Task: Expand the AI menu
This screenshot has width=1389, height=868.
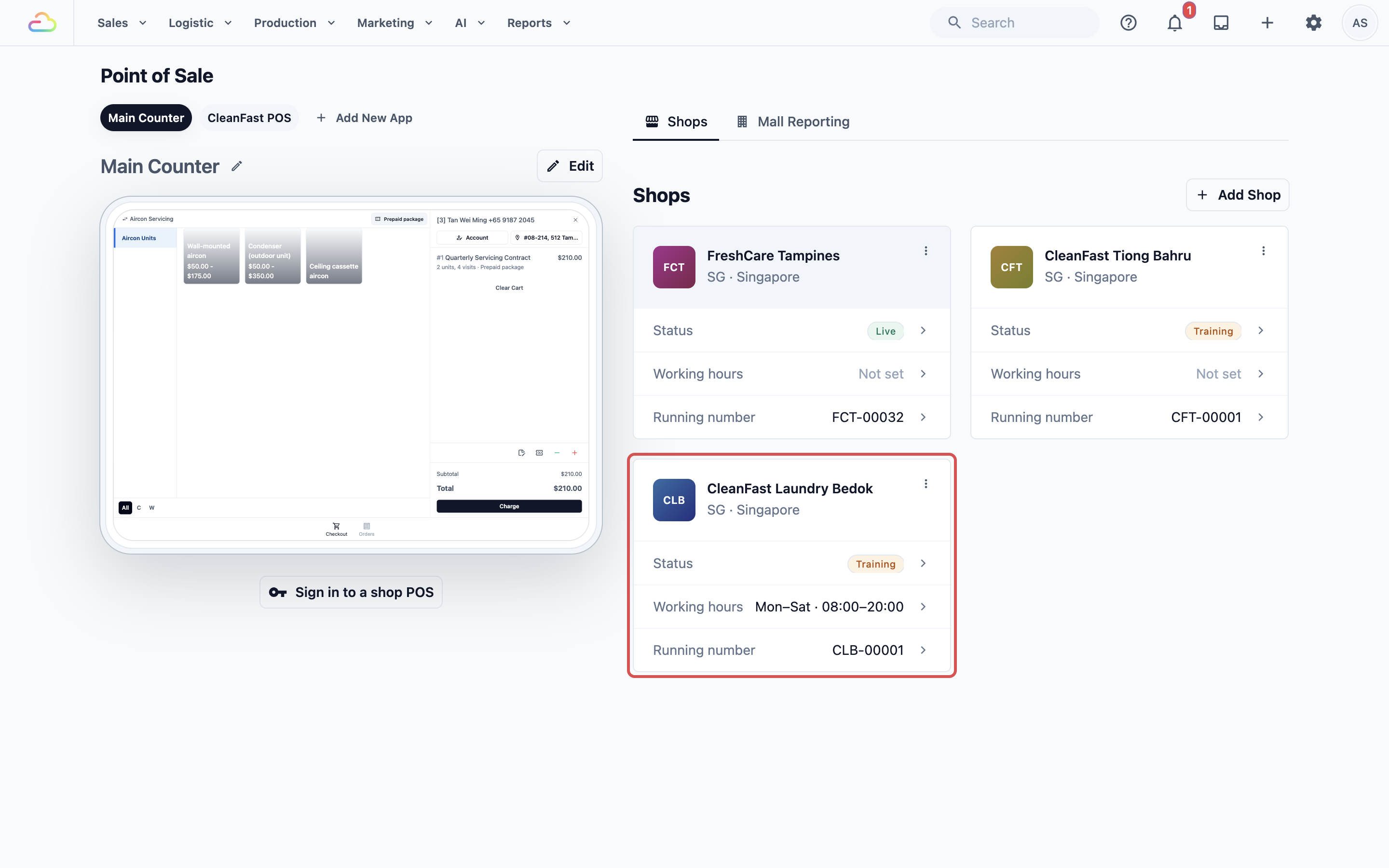Action: click(470, 23)
